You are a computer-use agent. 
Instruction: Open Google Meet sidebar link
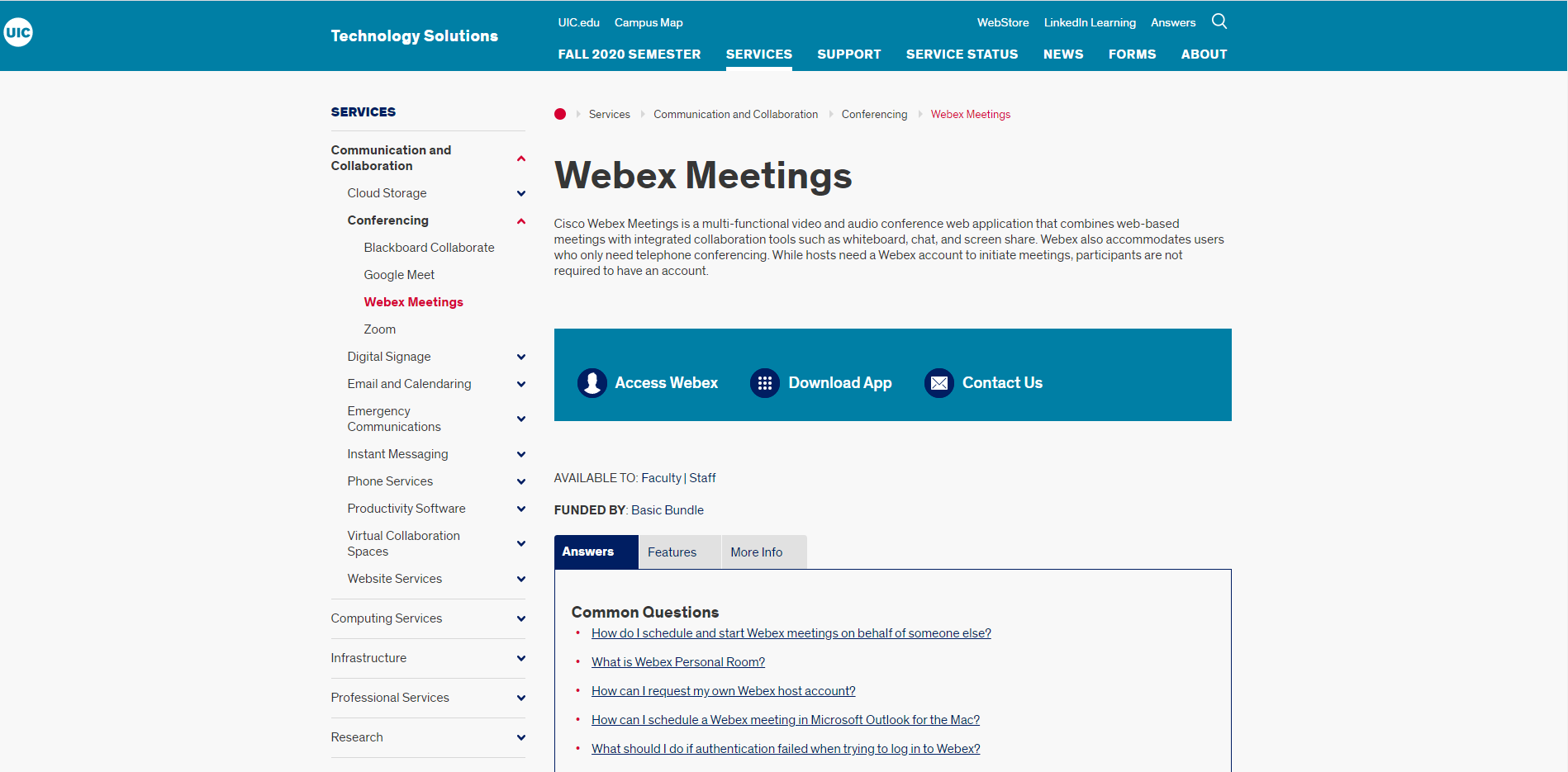(399, 275)
